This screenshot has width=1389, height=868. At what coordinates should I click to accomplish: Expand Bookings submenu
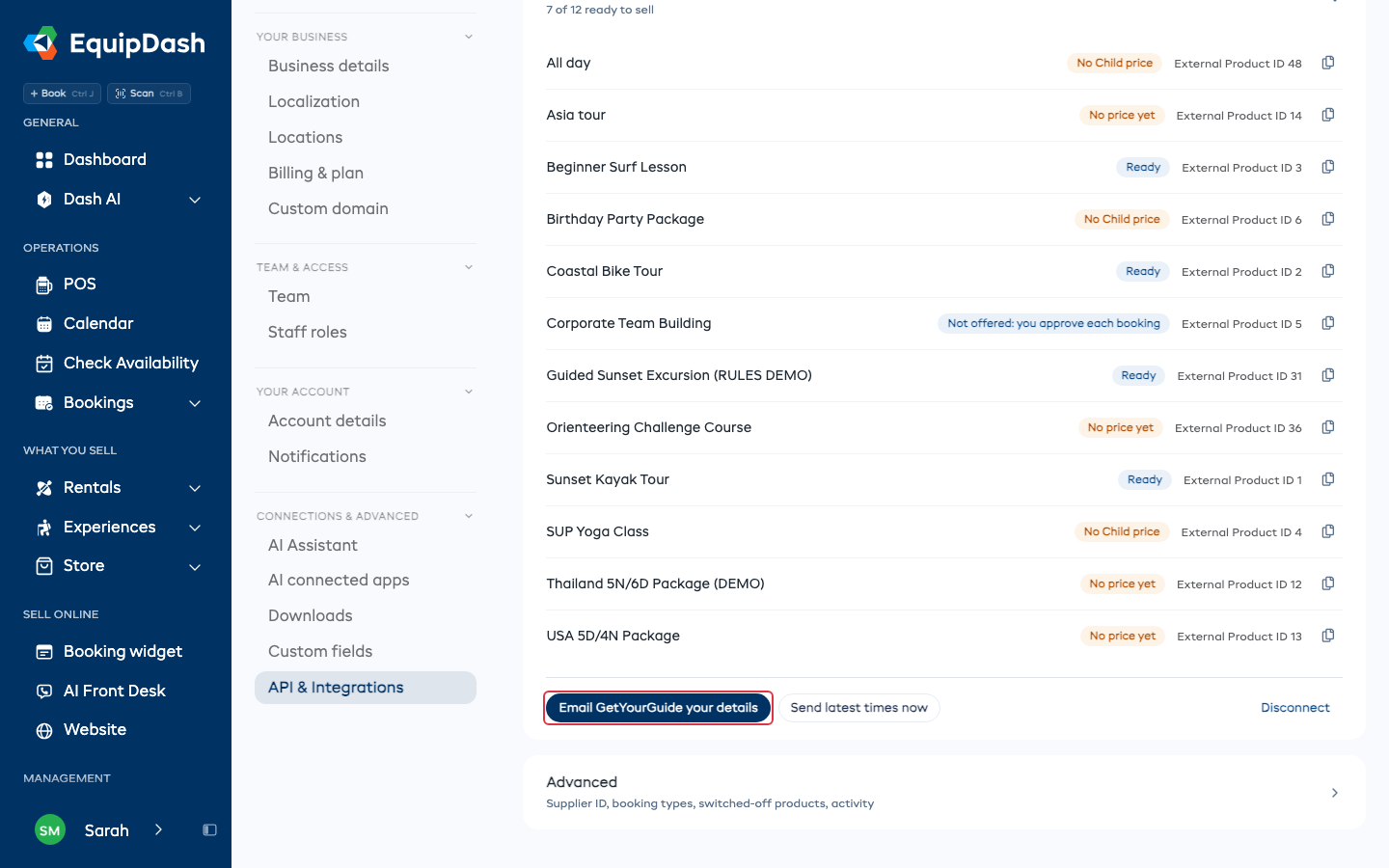[x=195, y=403]
